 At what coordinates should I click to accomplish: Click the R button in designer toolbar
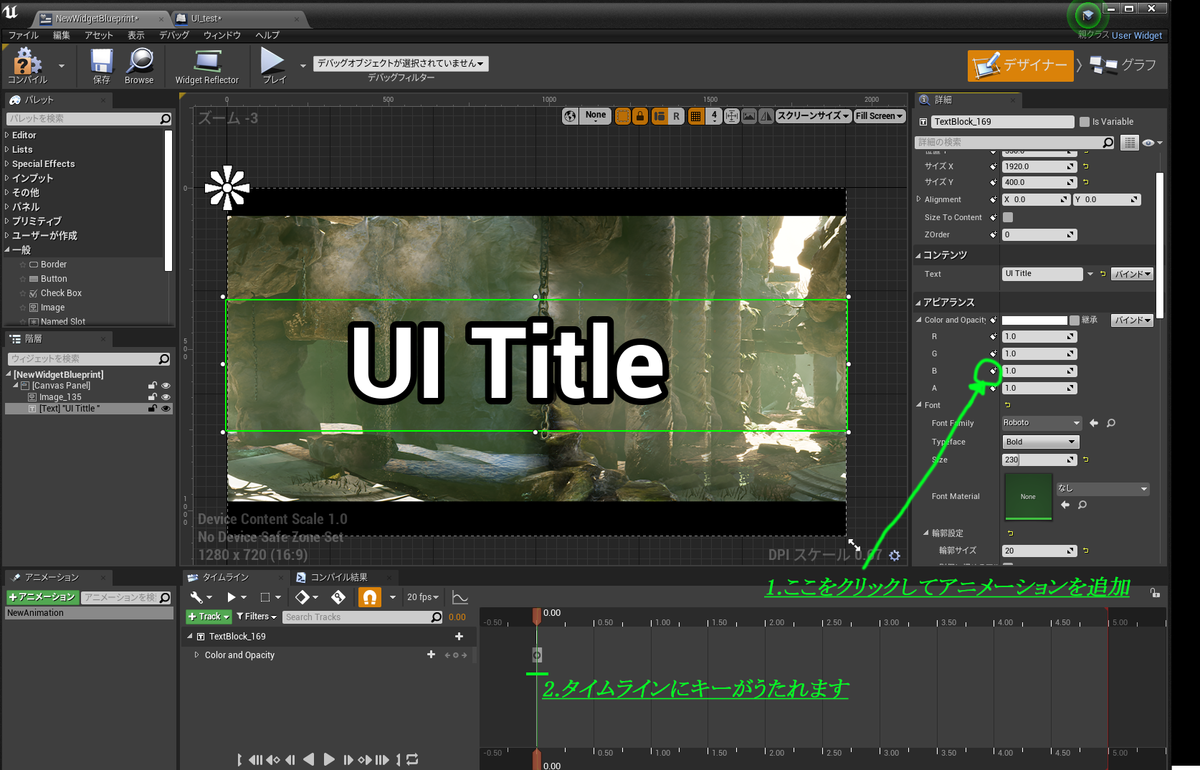pyautogui.click(x=676, y=116)
